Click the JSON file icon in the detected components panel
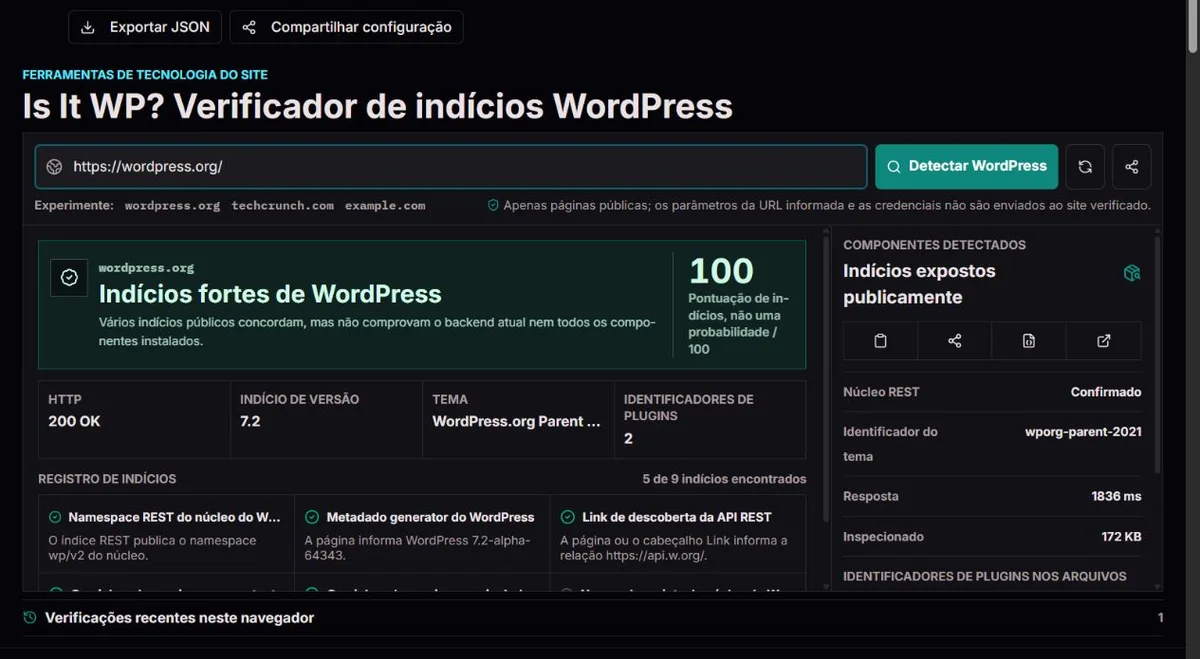The image size is (1200, 659). [1029, 341]
